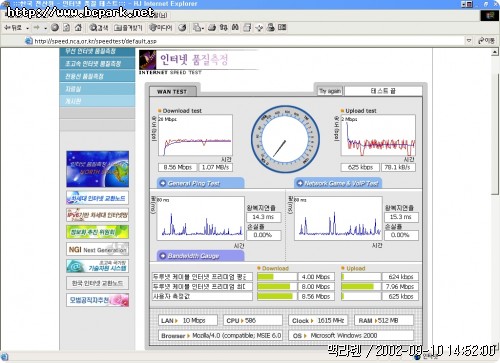Click the 78.1 kB/s upload value
Screen dimensions: 500x363
(x=398, y=167)
